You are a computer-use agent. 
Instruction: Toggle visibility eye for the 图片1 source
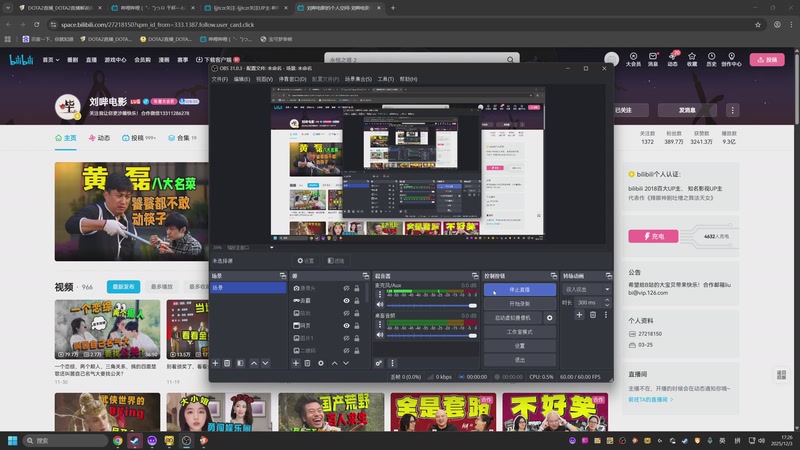[x=346, y=338]
